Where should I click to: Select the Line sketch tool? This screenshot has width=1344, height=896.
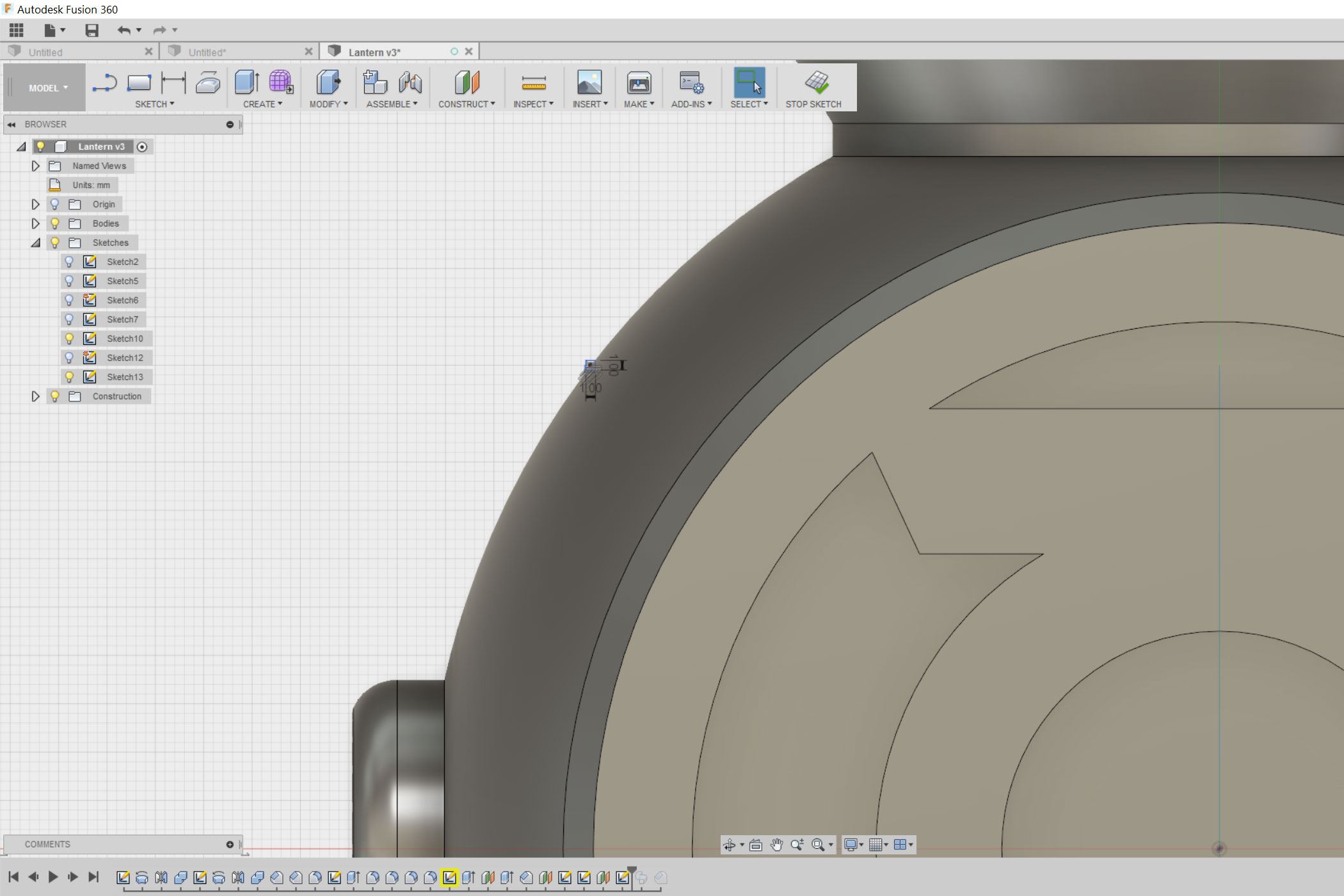click(x=104, y=83)
